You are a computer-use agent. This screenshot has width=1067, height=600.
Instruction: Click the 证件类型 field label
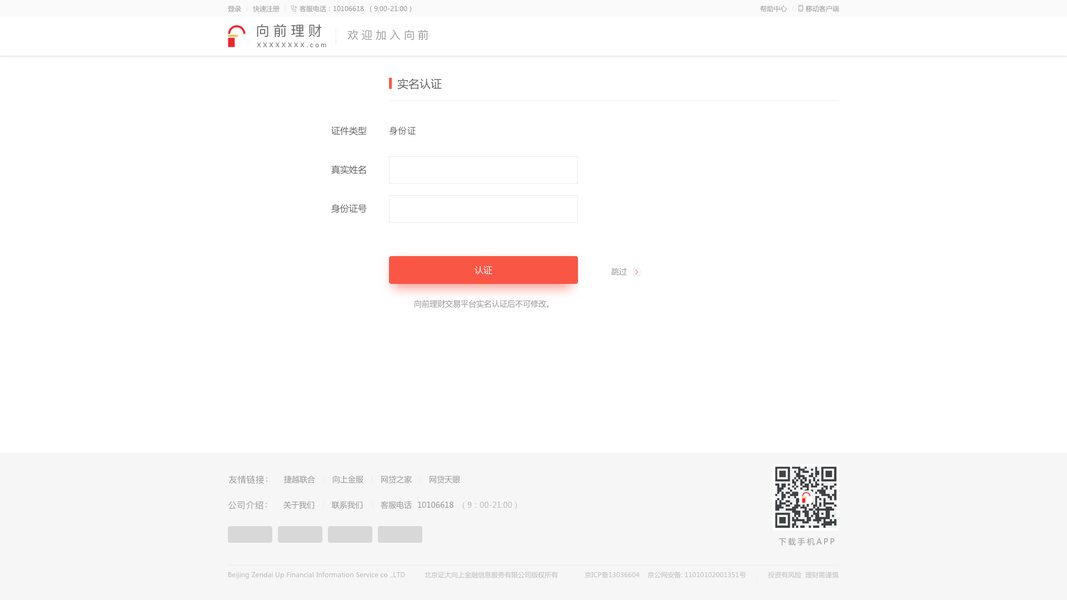(348, 131)
